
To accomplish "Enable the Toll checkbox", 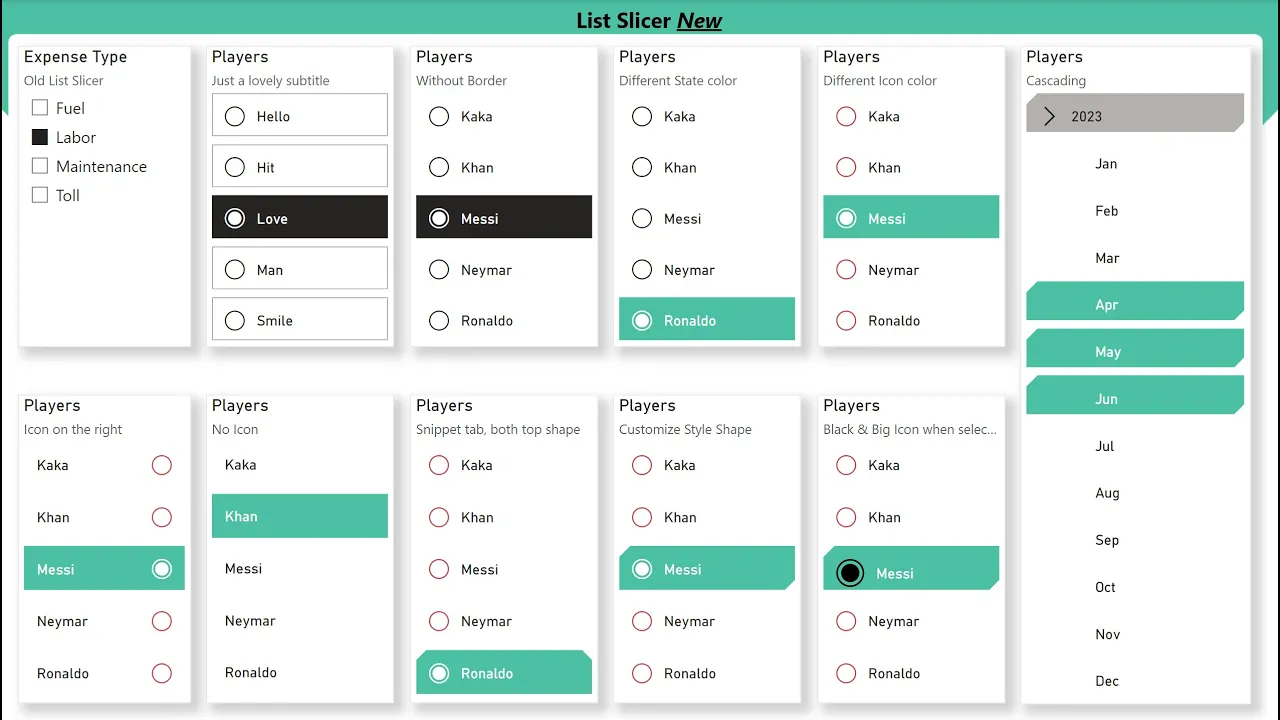I will click(x=40, y=195).
